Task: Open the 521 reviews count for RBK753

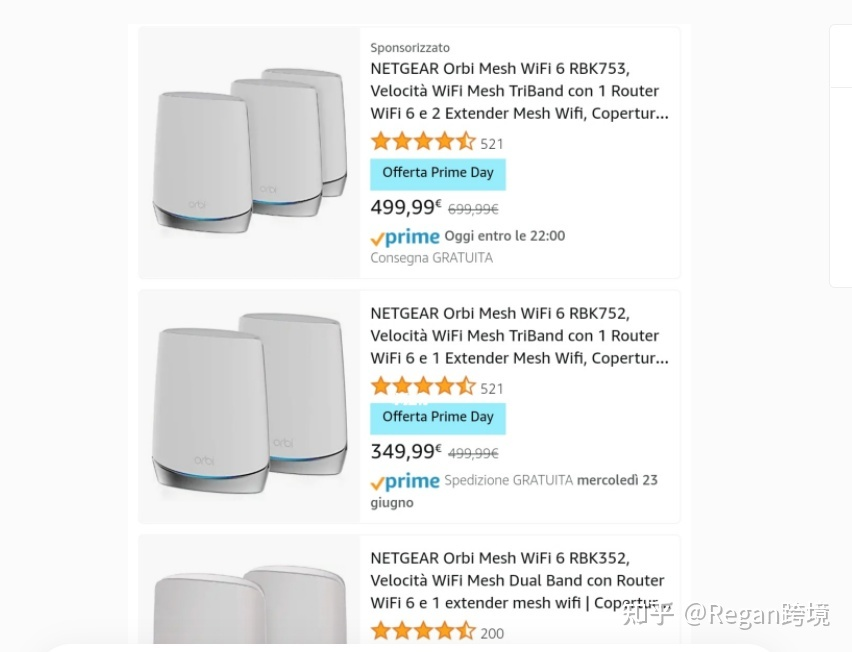Action: coord(492,144)
